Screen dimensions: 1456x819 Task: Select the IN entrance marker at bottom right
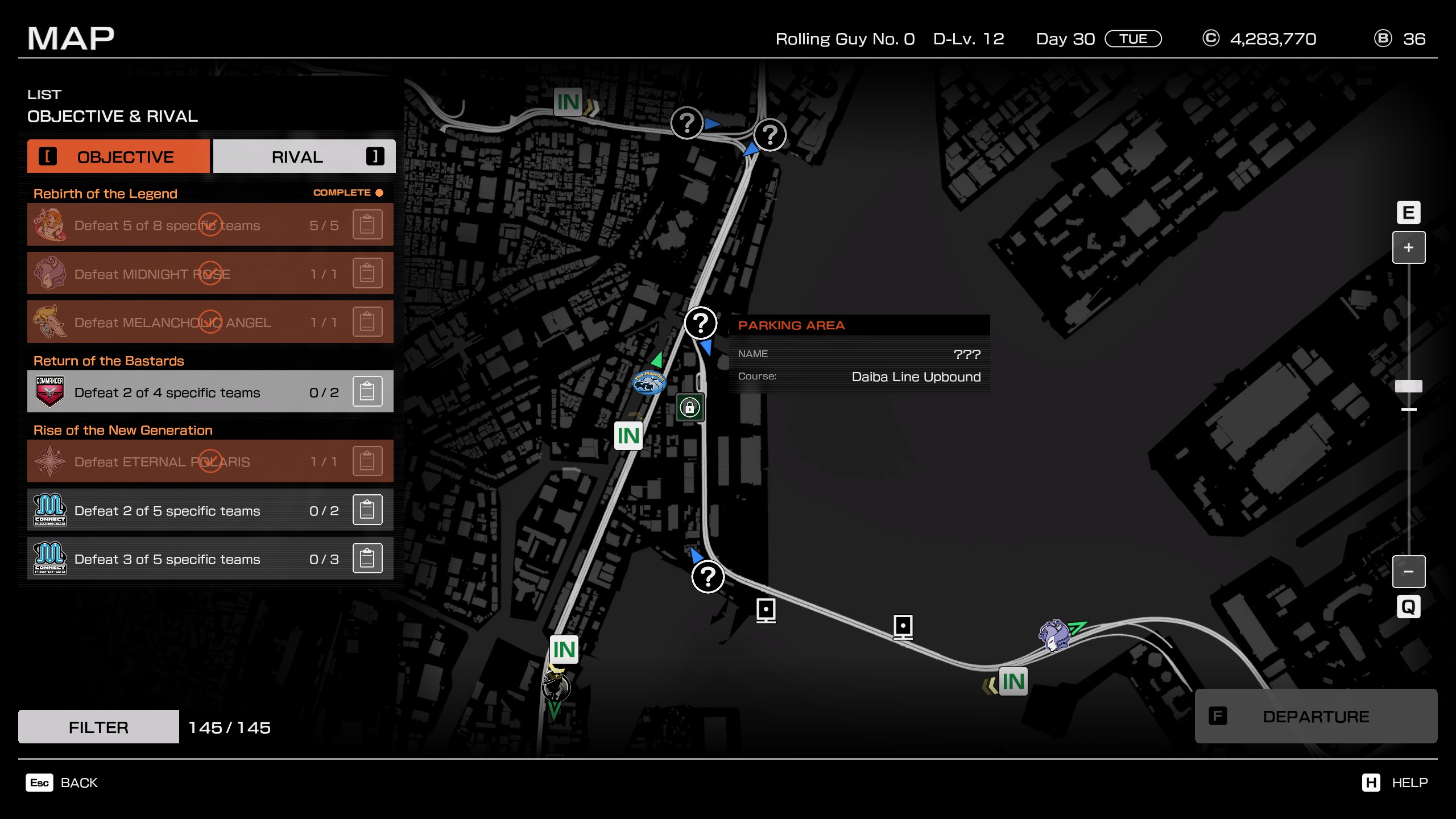1013,681
